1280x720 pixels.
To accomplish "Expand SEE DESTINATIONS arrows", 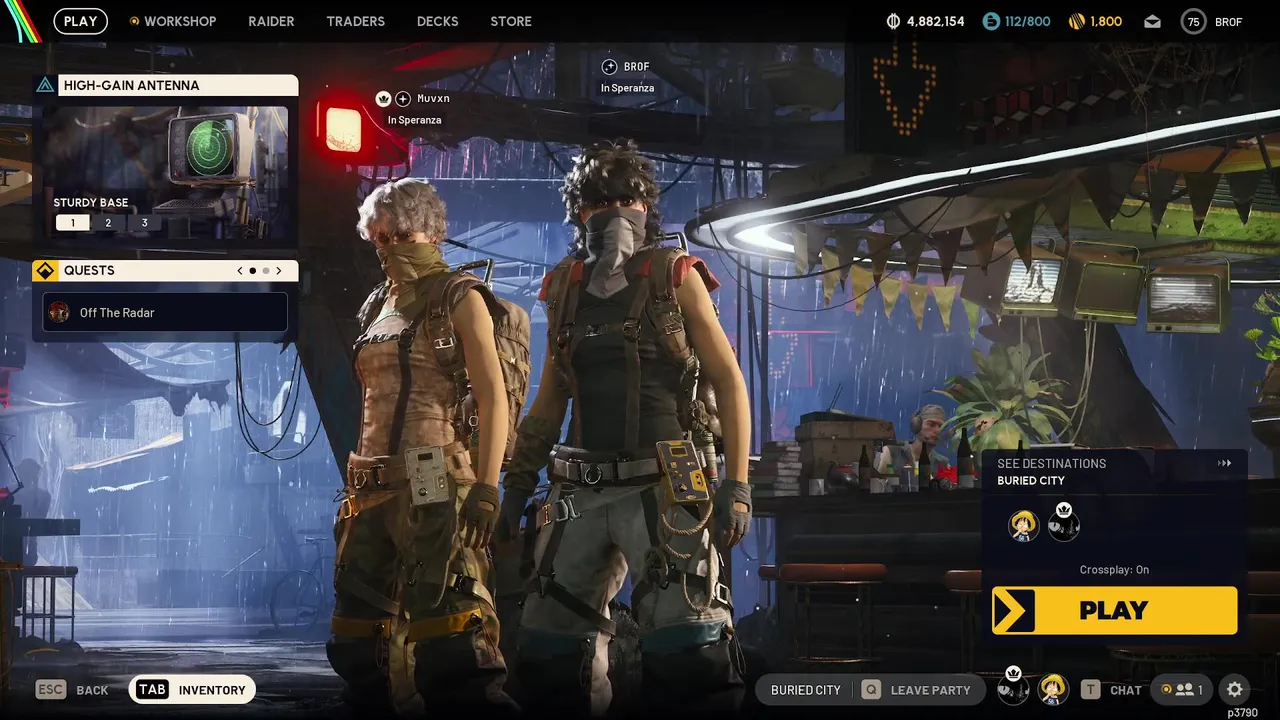I will pyautogui.click(x=1224, y=463).
